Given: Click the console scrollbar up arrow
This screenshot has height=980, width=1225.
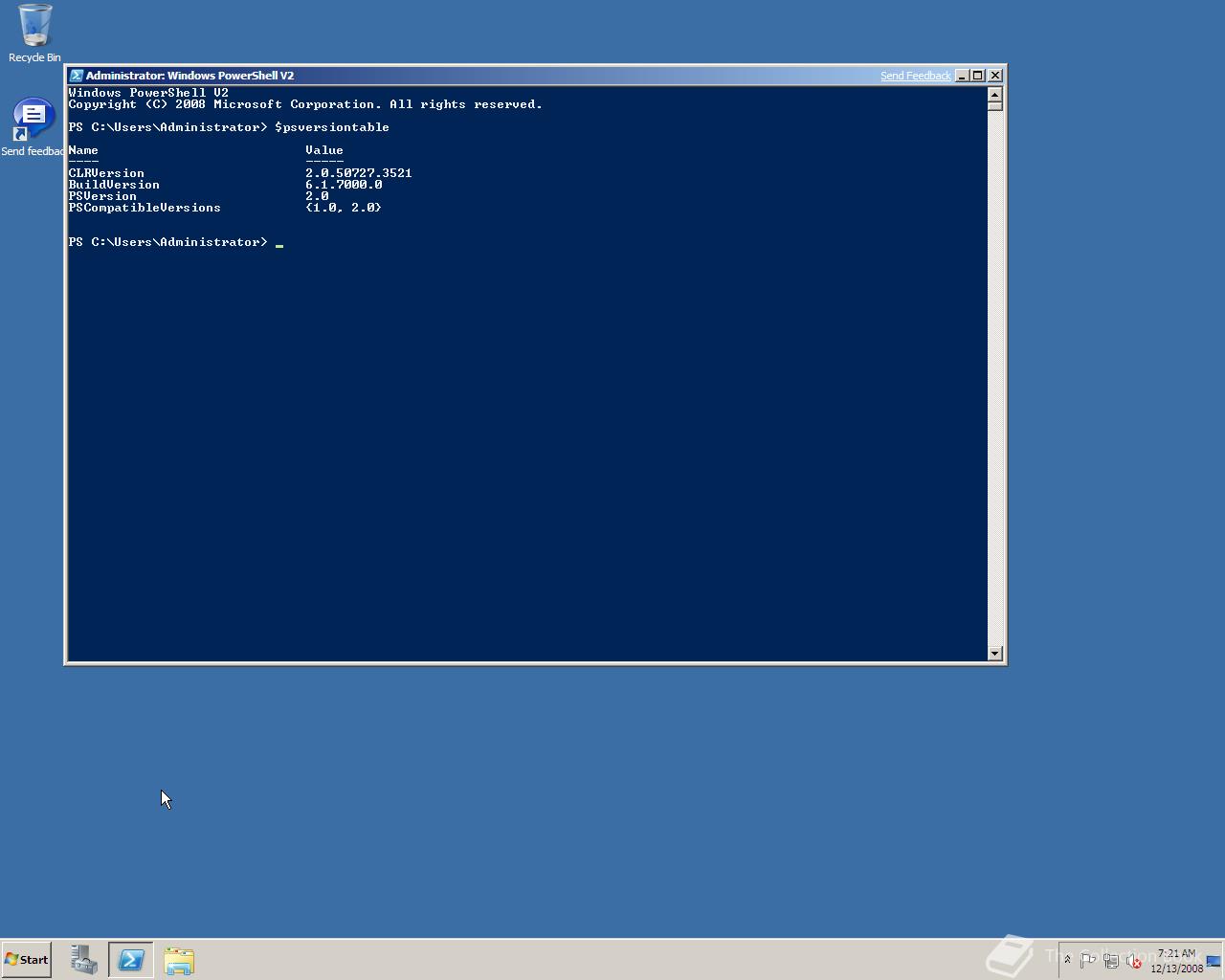Looking at the screenshot, I should [x=995, y=94].
